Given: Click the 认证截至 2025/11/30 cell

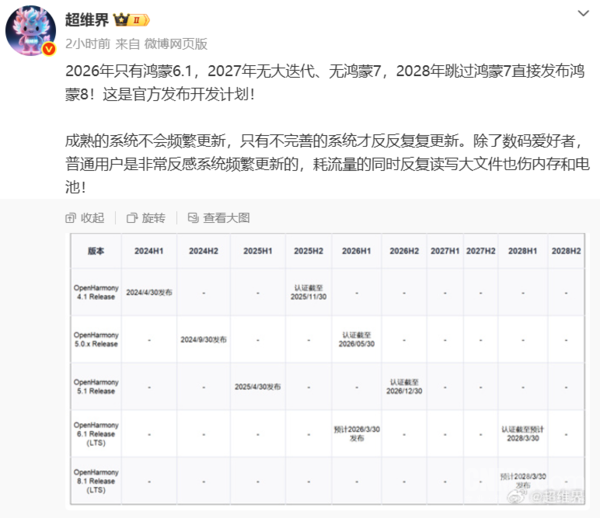Looking at the screenshot, I should [x=308, y=292].
